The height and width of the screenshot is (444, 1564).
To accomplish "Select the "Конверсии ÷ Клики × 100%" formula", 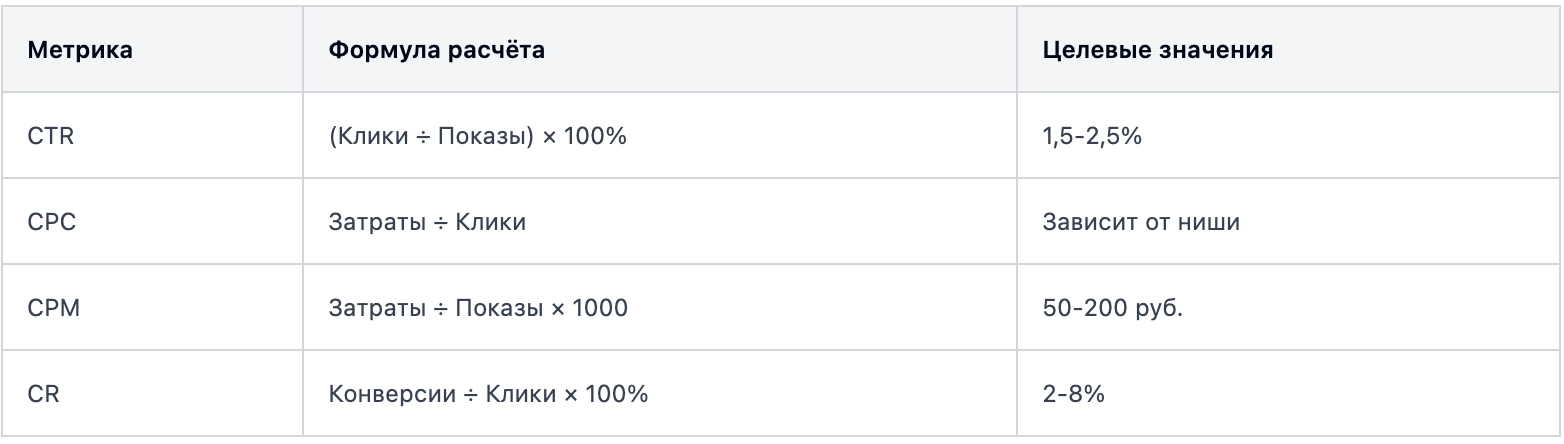I will click(488, 394).
